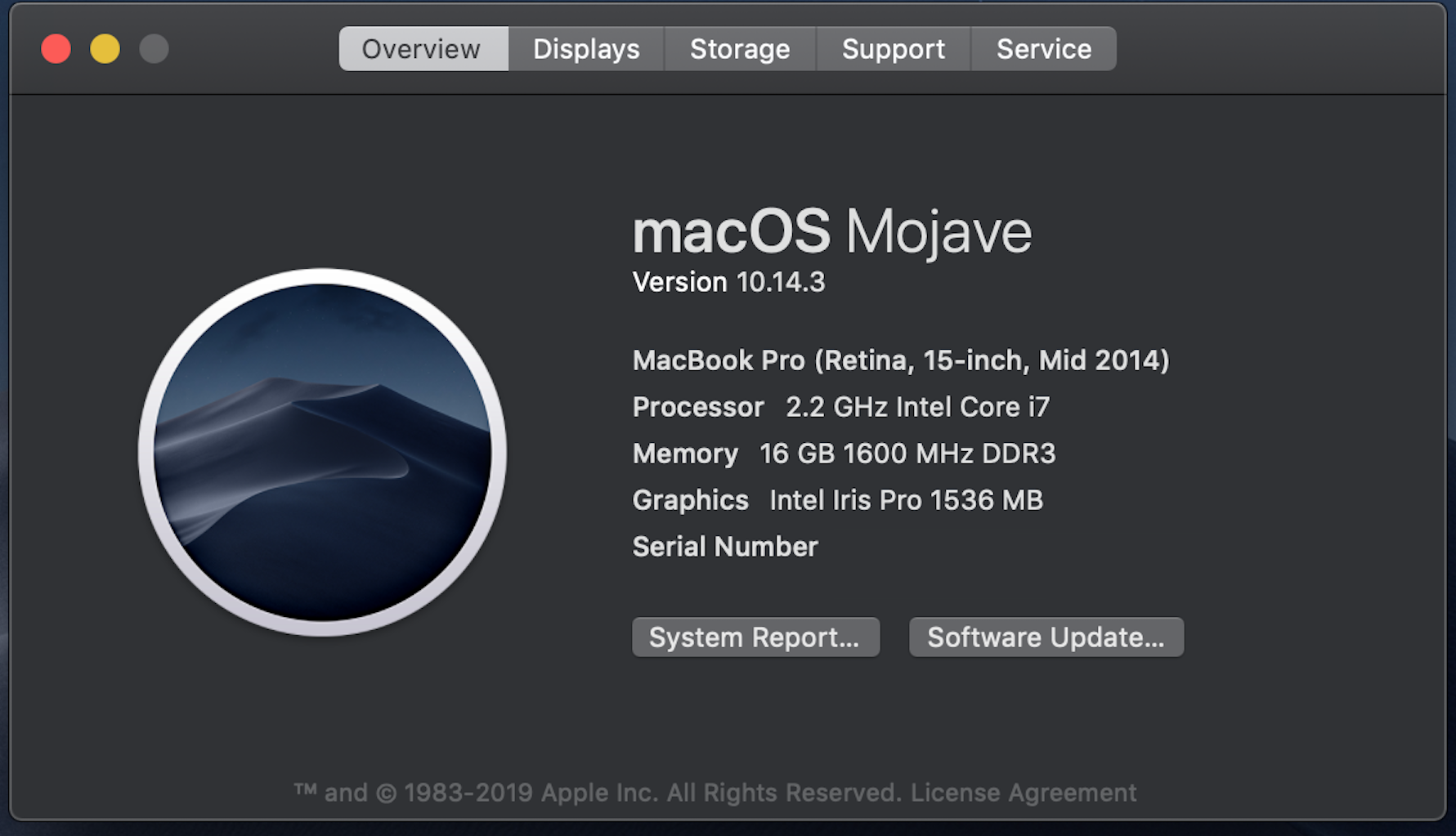
Task: Click the macOS Mojave dune logo
Action: (322, 452)
